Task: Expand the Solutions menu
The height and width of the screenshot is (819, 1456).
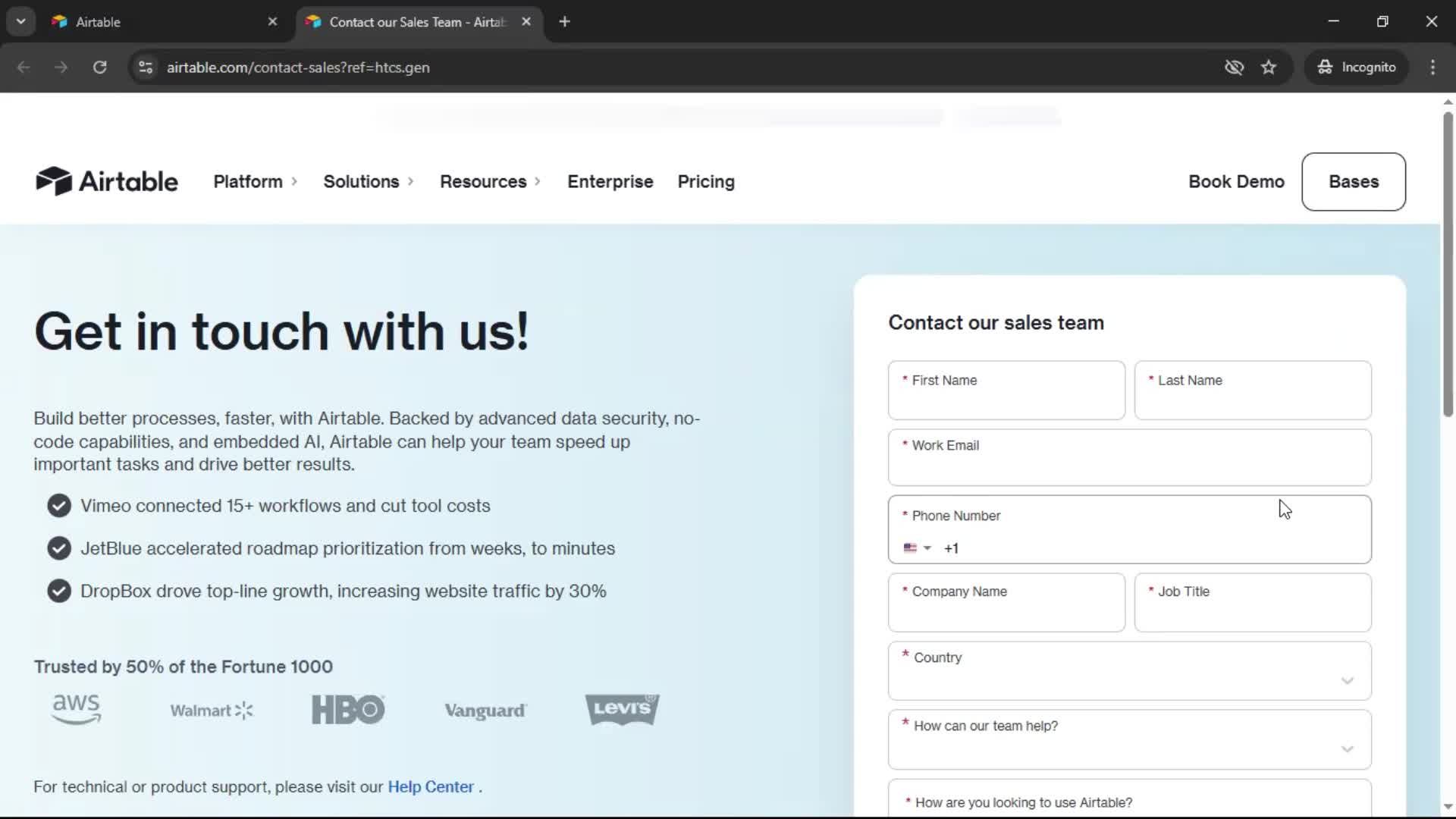Action: 369,182
